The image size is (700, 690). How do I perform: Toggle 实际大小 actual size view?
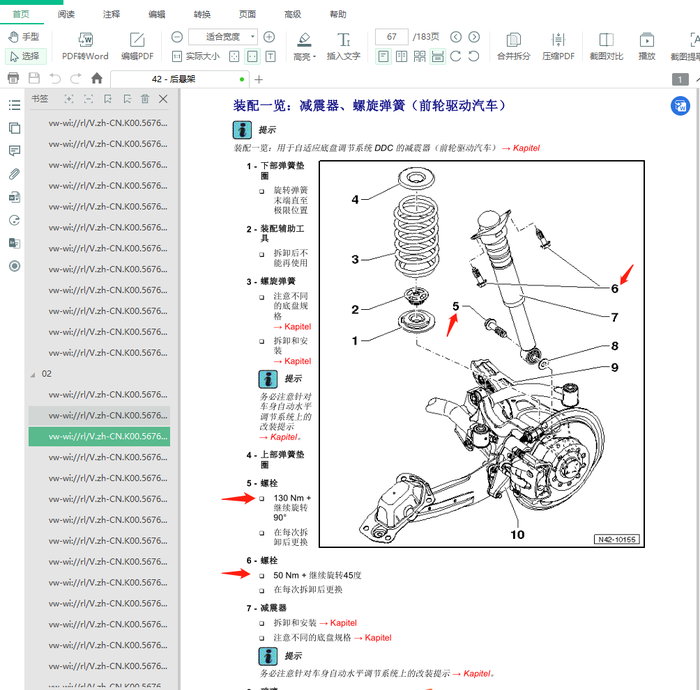pos(195,56)
